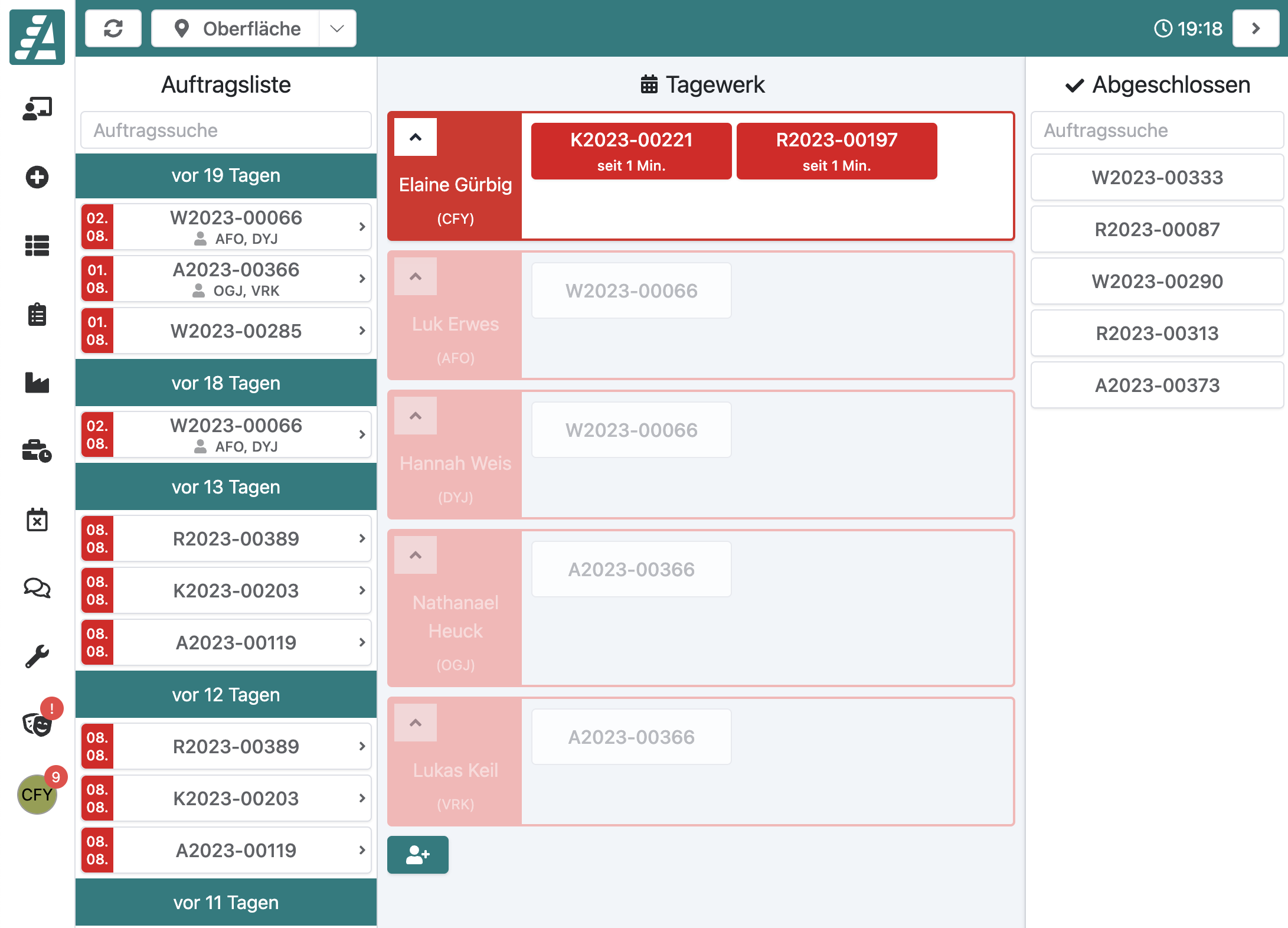Select the list view icon in sidebar
The height and width of the screenshot is (928, 1288).
37,245
